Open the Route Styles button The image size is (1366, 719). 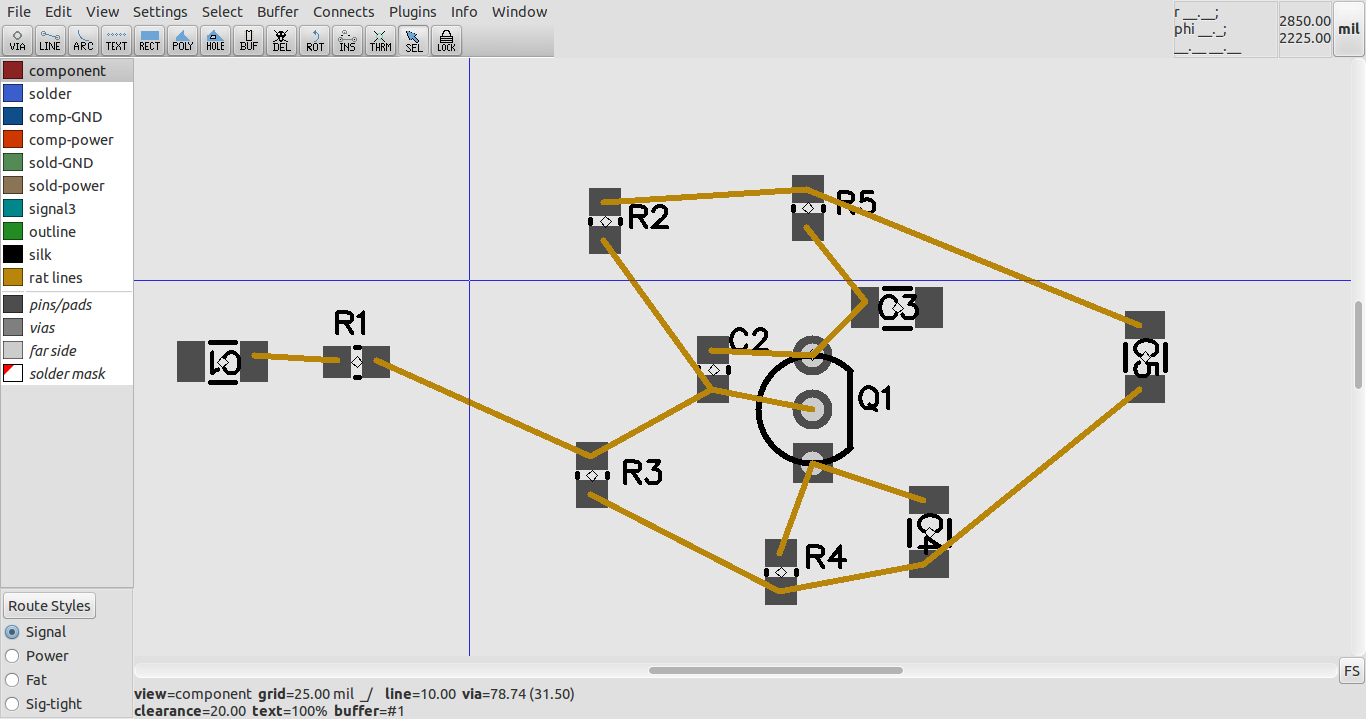point(49,606)
